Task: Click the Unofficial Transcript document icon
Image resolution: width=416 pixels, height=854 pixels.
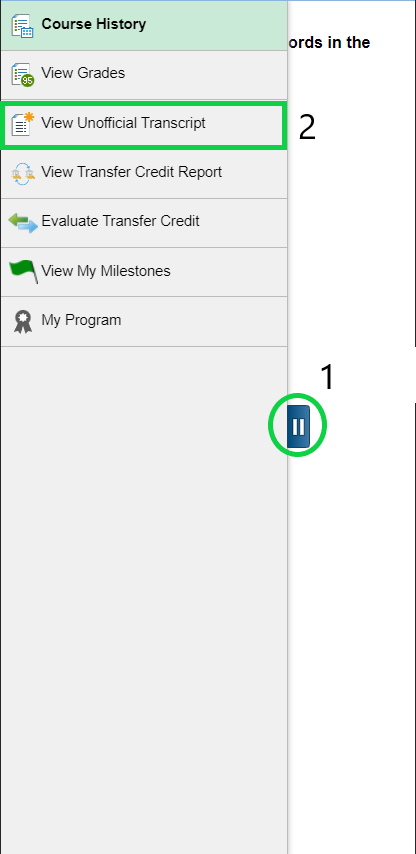Action: pos(22,123)
